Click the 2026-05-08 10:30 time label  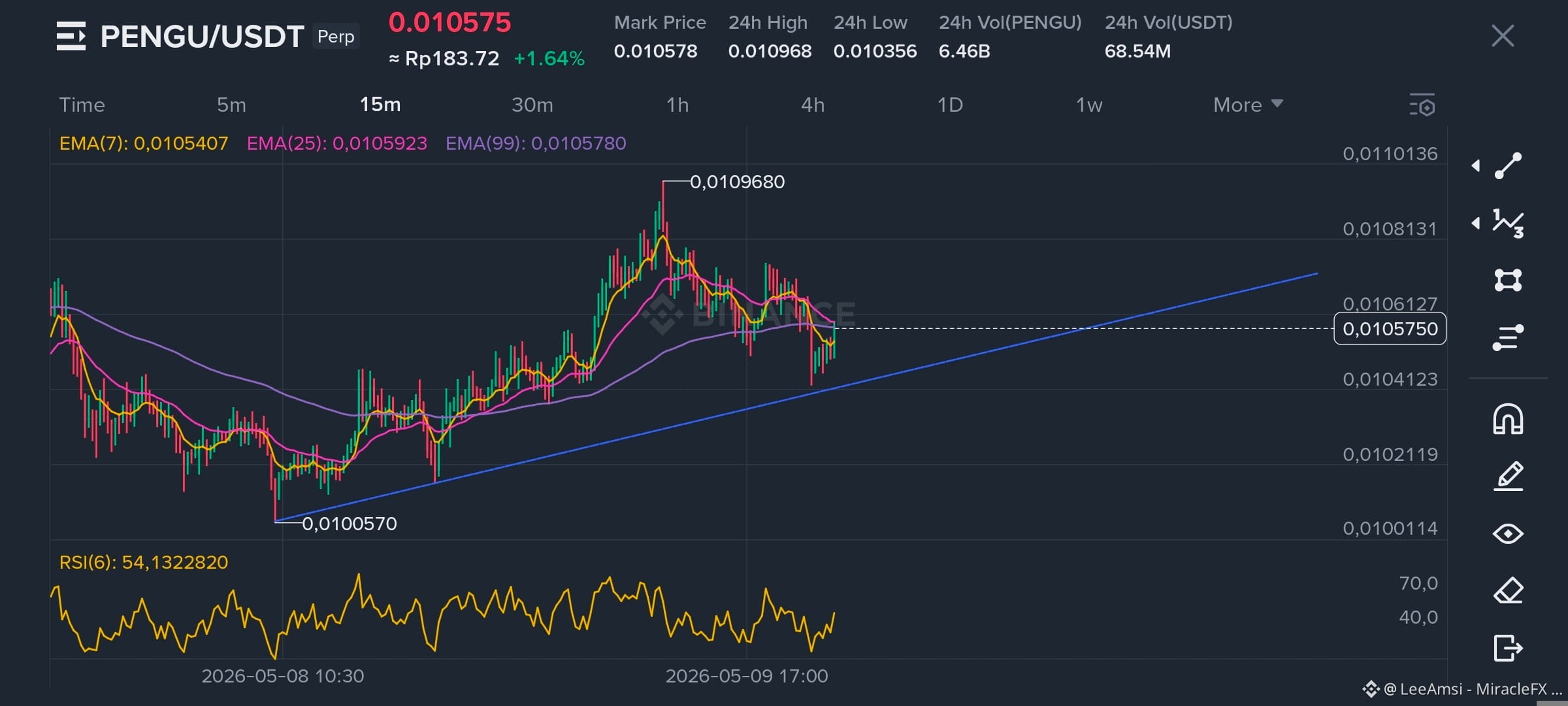click(282, 676)
